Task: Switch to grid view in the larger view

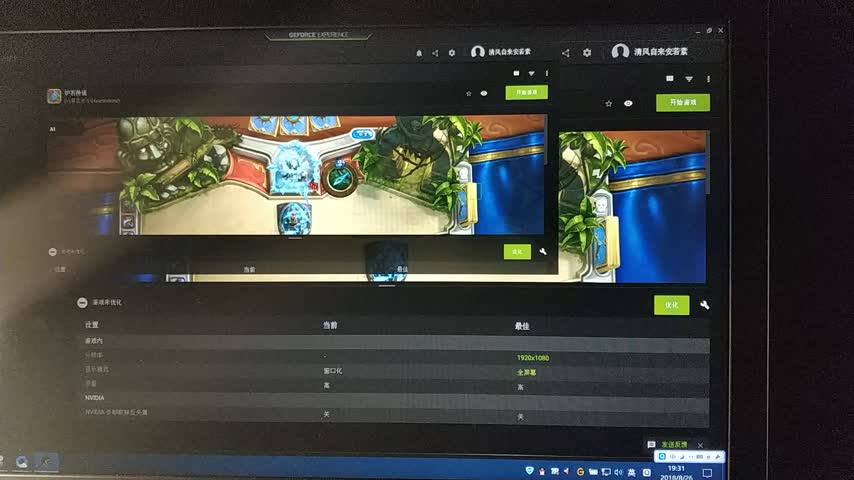Action: [x=669, y=78]
